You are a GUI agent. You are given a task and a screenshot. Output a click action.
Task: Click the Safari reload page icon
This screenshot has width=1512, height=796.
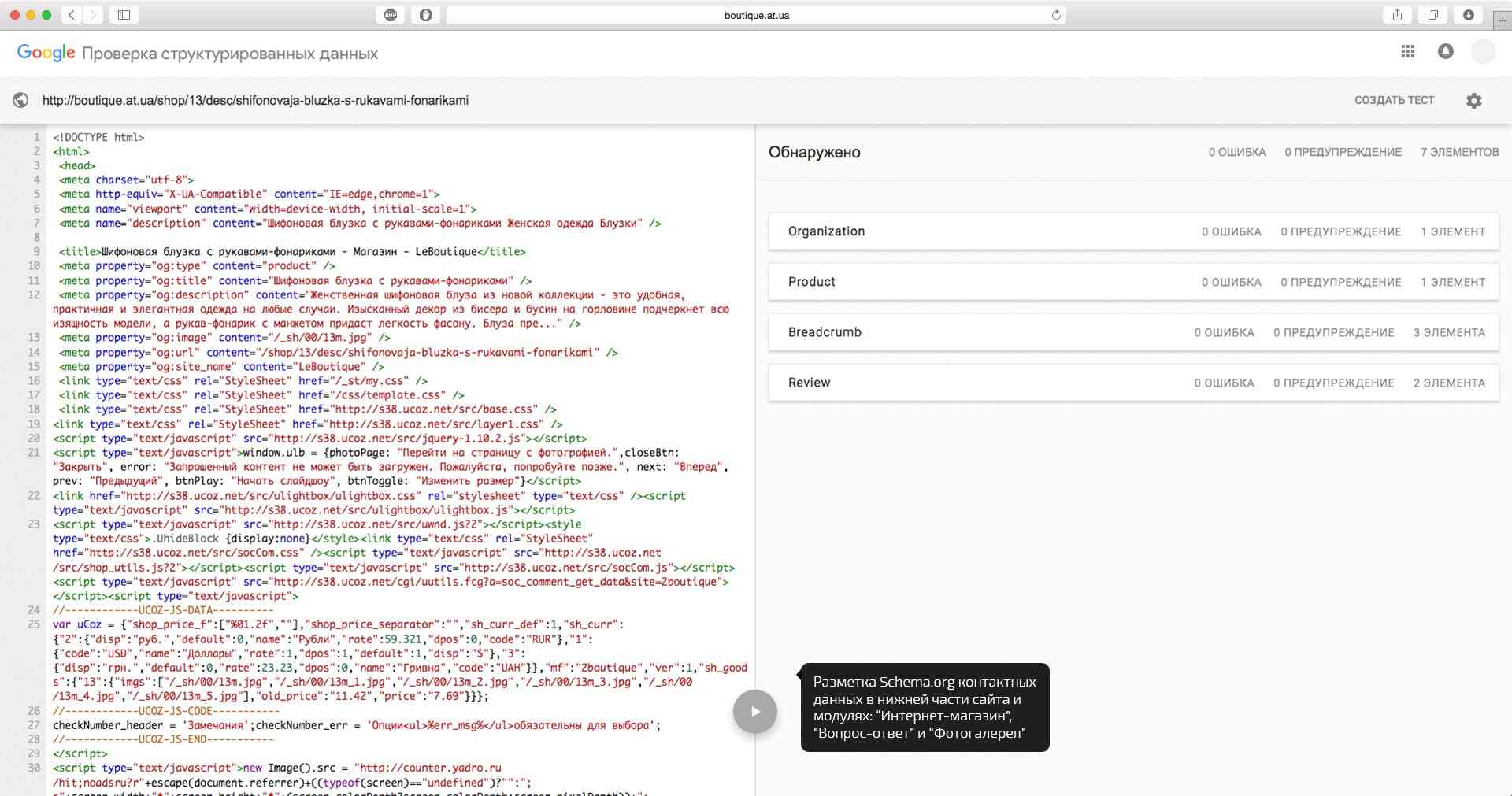pyautogui.click(x=1056, y=15)
